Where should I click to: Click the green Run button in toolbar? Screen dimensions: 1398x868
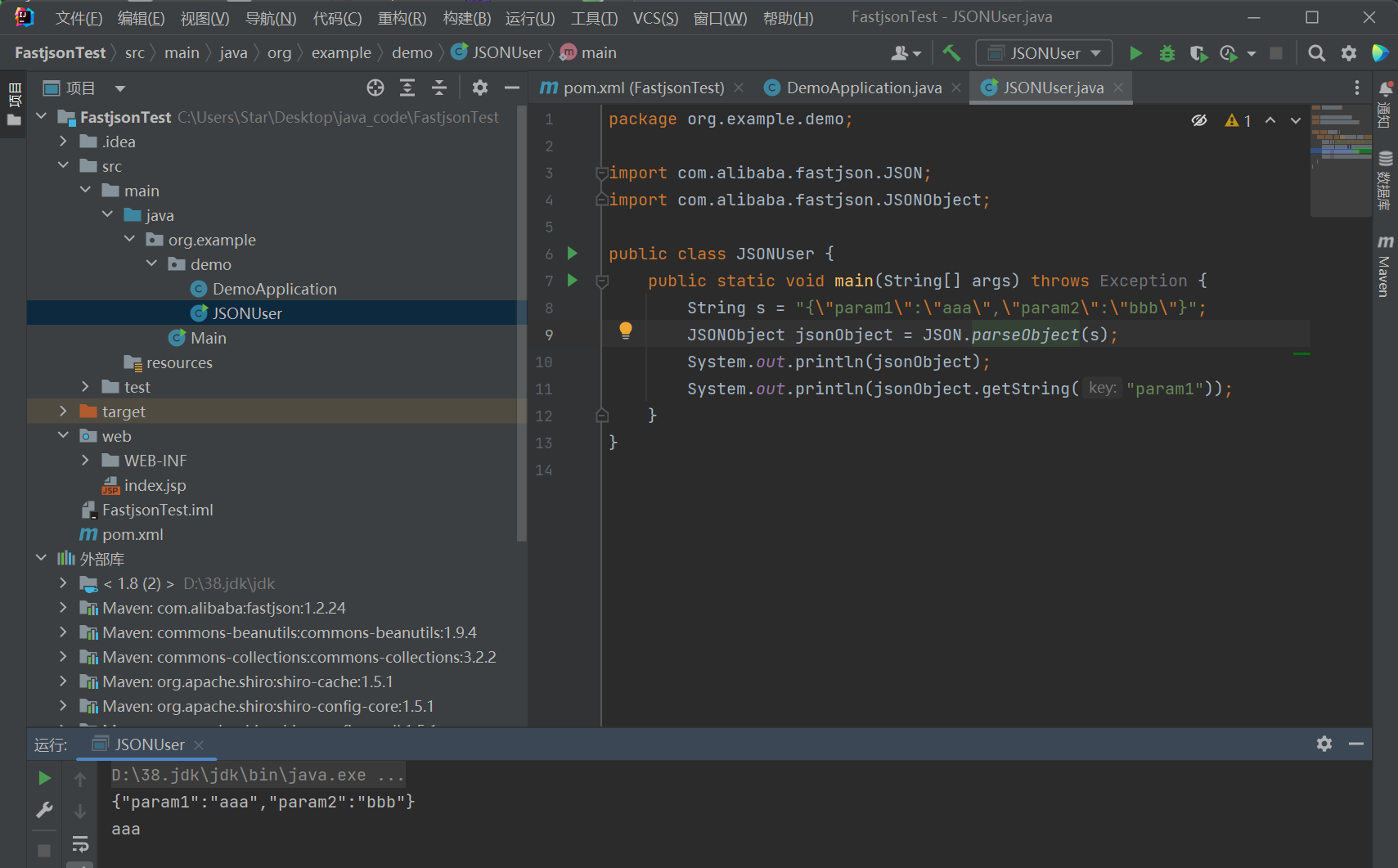(x=1135, y=53)
